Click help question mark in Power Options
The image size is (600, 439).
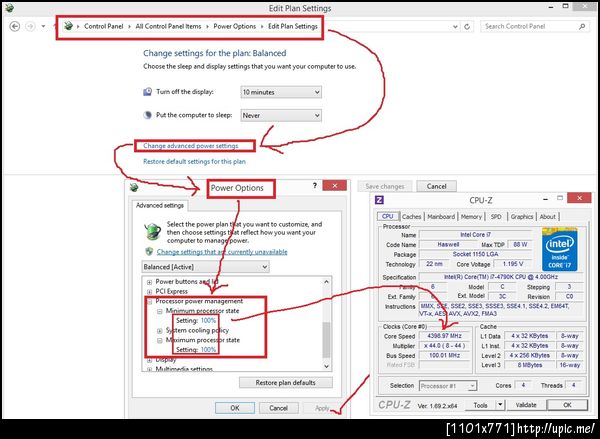click(x=315, y=186)
